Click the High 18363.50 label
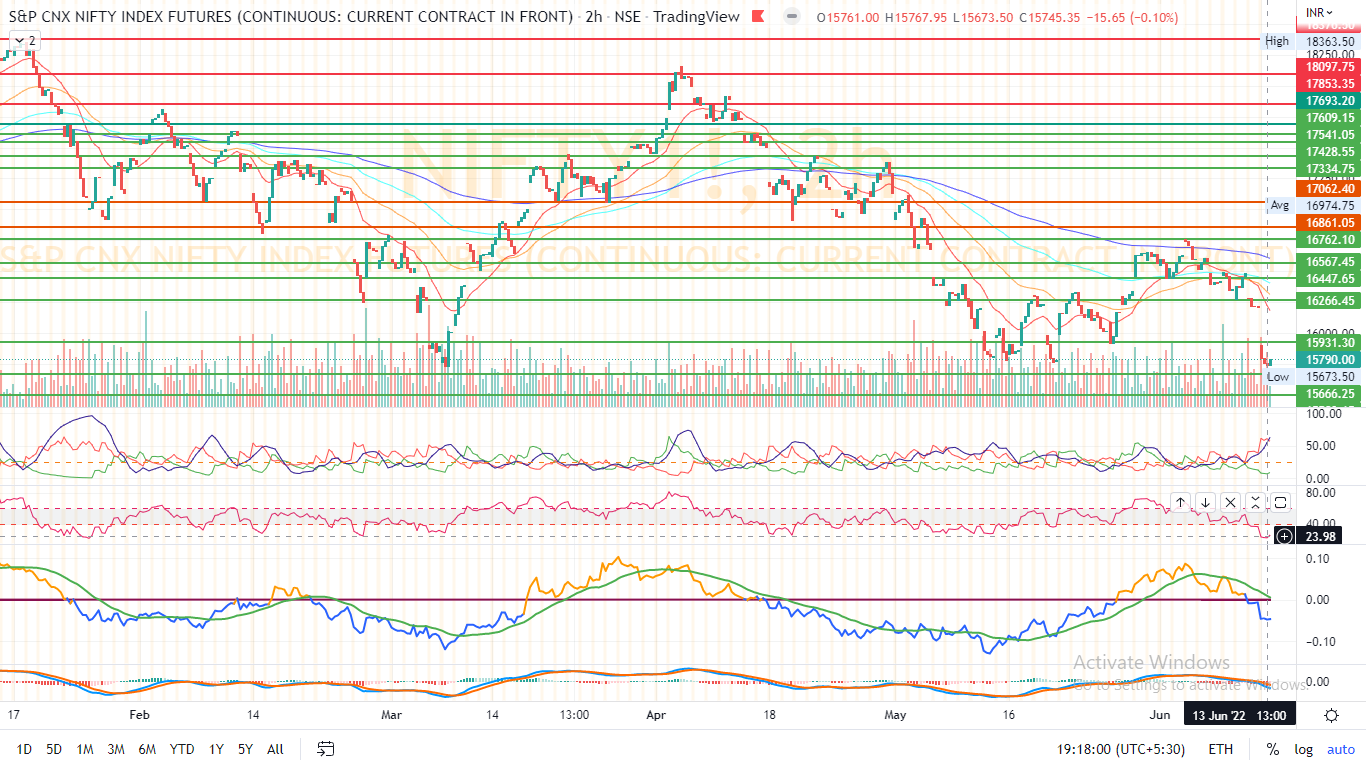Screen dimensions: 1366x768 click(x=1311, y=42)
